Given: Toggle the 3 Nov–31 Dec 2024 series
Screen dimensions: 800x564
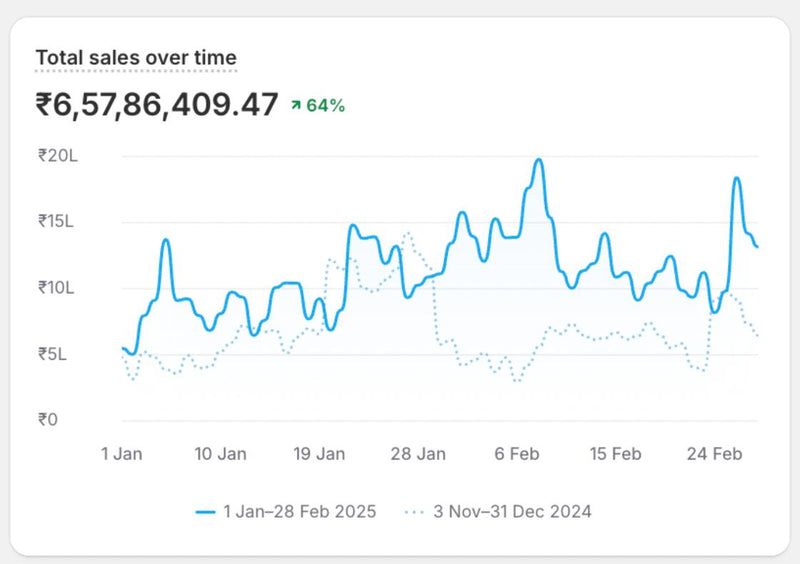Looking at the screenshot, I should pyautogui.click(x=512, y=512).
